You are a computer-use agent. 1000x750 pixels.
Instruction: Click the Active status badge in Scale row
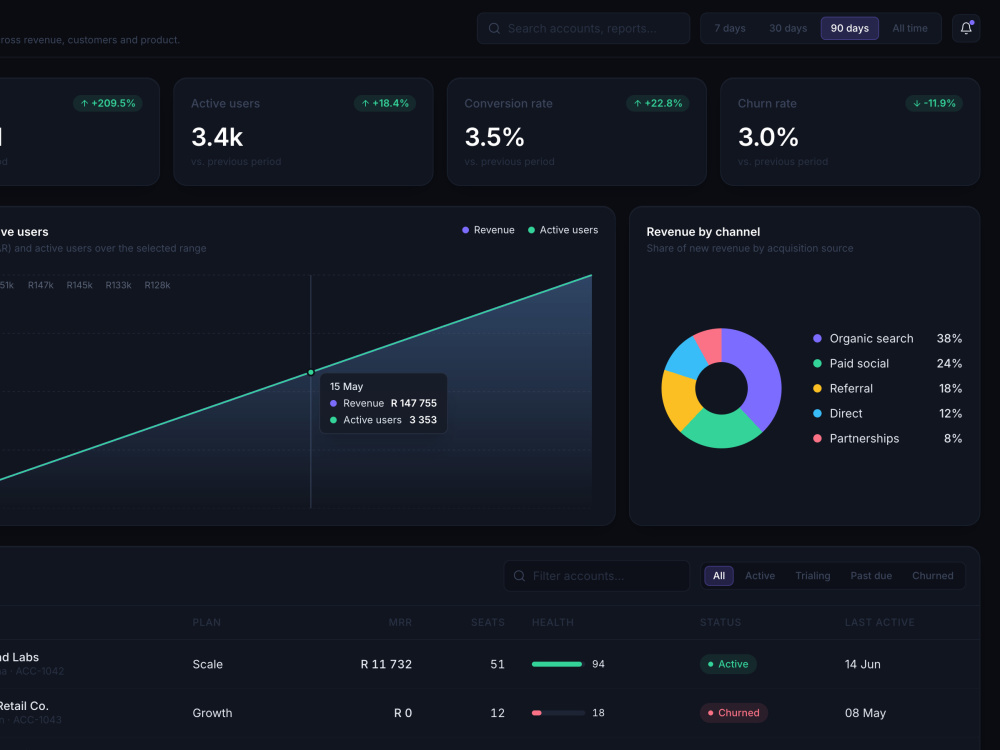[x=728, y=665]
